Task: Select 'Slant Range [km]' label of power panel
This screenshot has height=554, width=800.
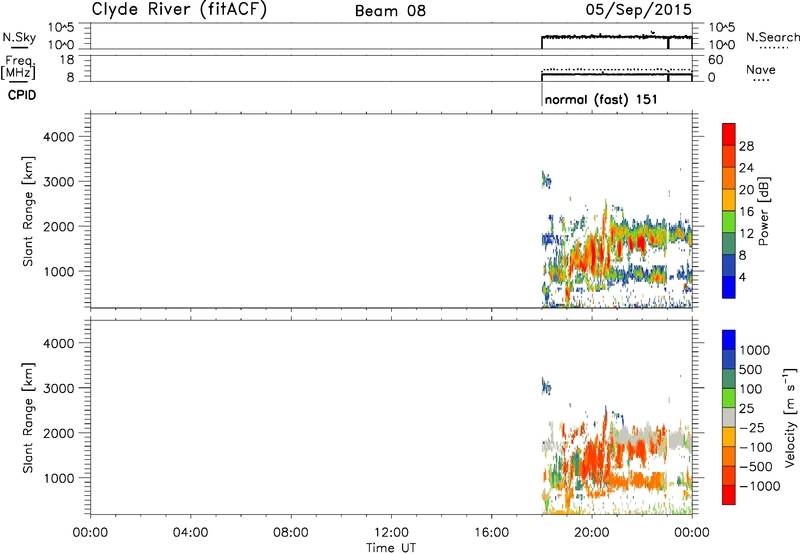Action: pos(28,211)
